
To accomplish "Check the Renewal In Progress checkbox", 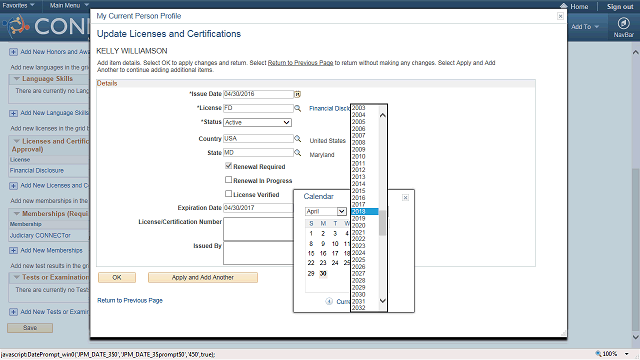I will 229,180.
